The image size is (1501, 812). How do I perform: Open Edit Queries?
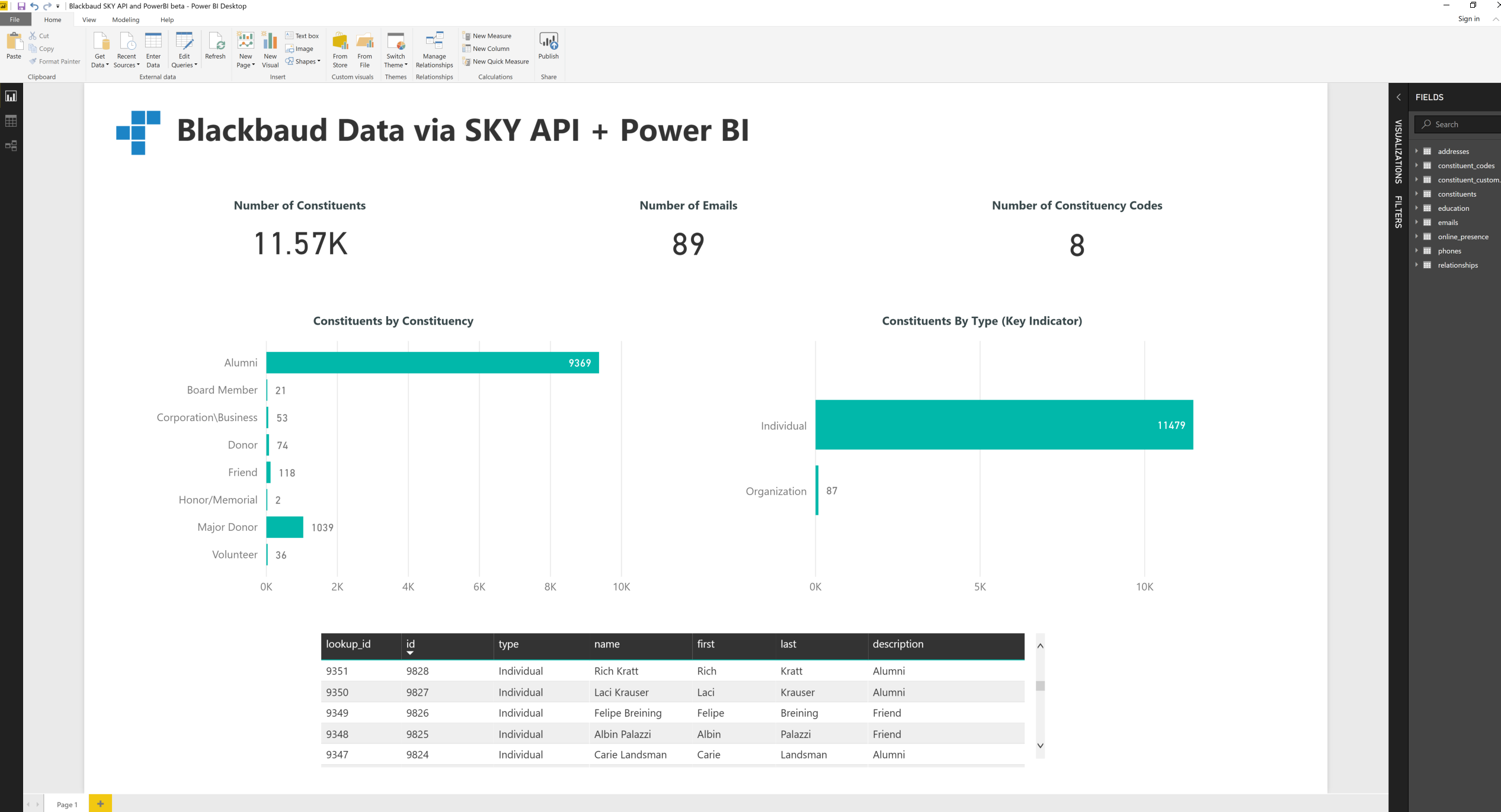184,50
